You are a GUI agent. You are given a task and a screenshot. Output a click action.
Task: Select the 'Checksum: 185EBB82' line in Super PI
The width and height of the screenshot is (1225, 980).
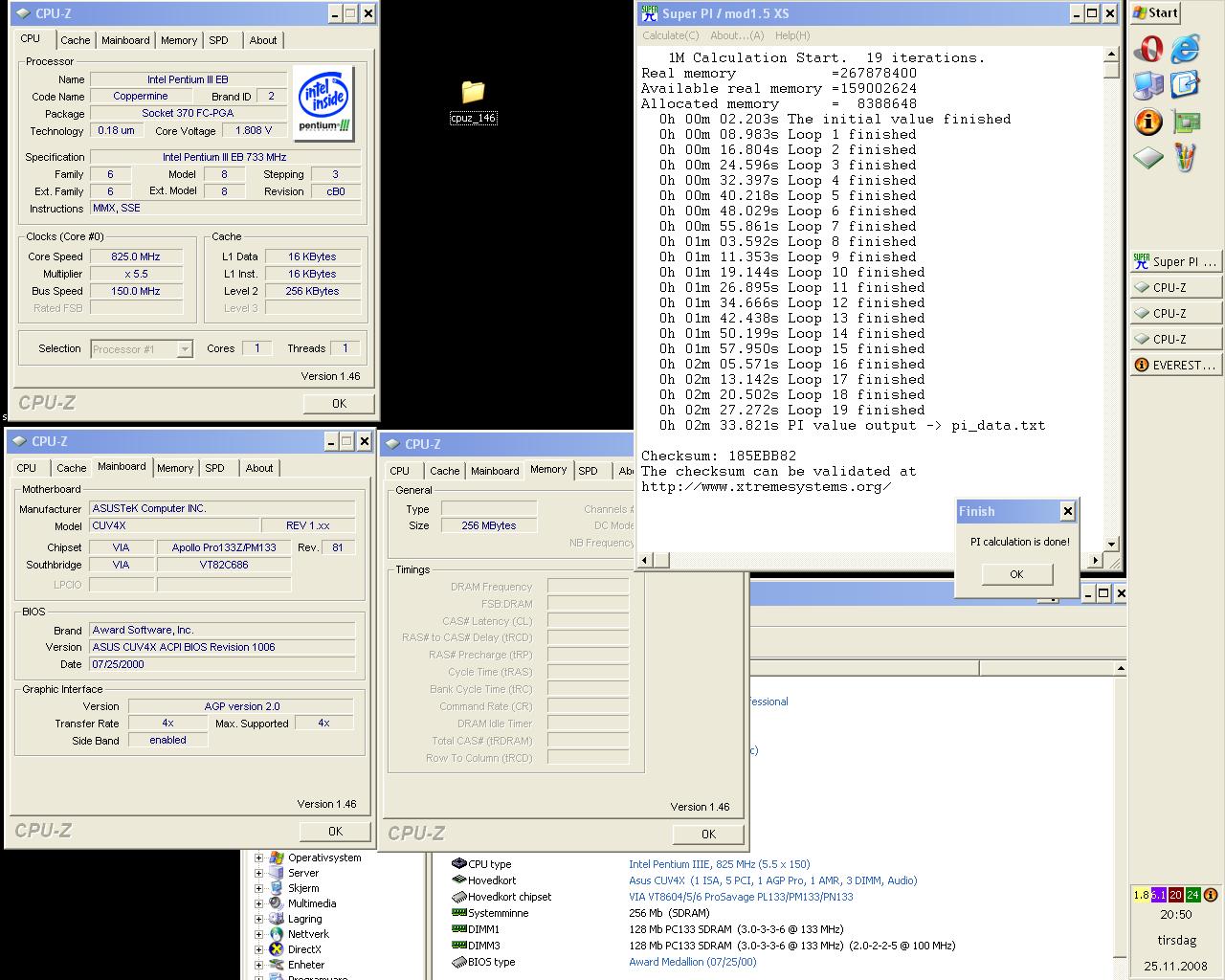[718, 456]
